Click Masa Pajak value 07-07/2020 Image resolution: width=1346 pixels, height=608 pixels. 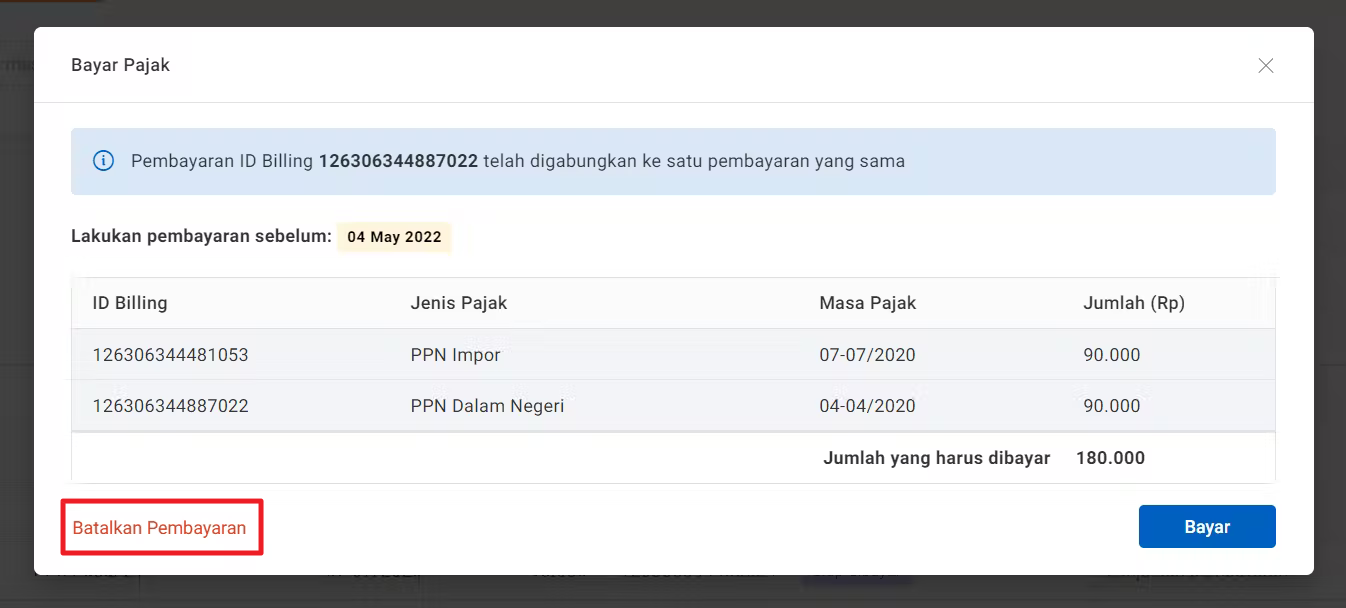point(867,355)
